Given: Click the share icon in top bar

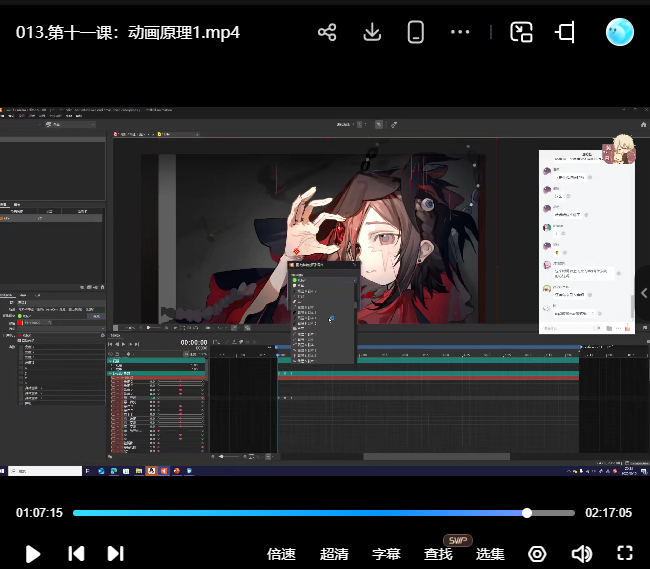Looking at the screenshot, I should point(327,32).
